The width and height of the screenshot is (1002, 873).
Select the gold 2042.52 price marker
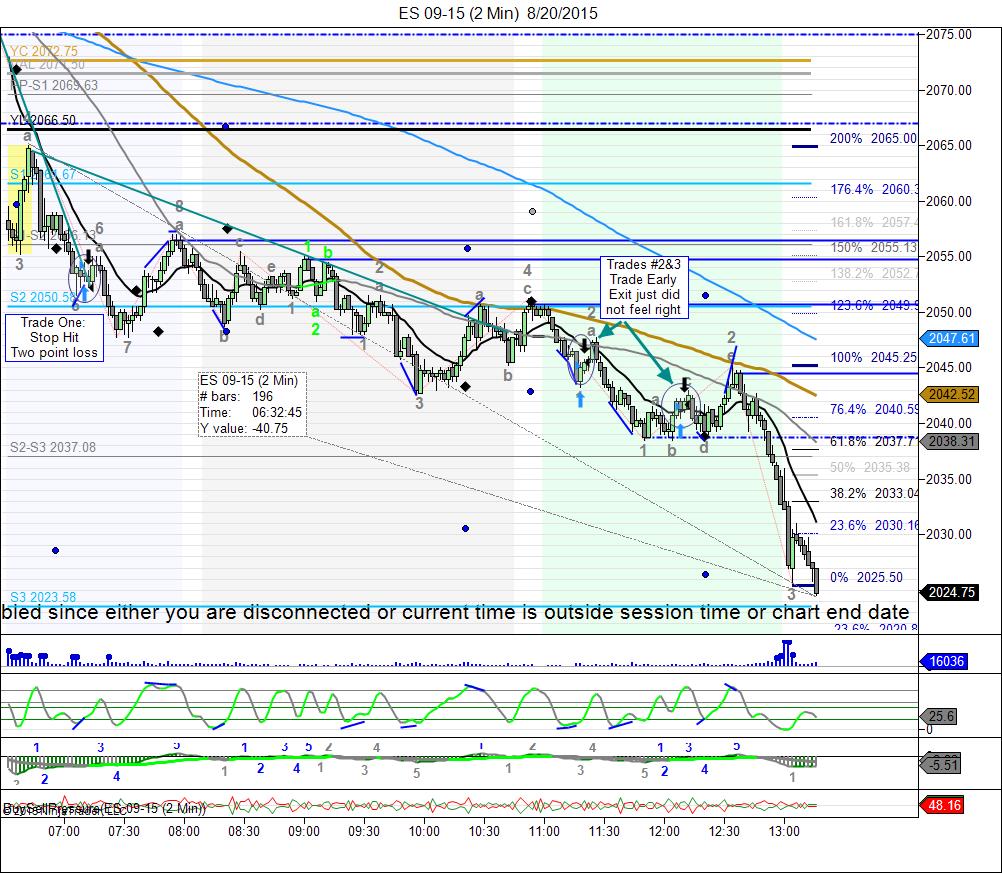(949, 394)
